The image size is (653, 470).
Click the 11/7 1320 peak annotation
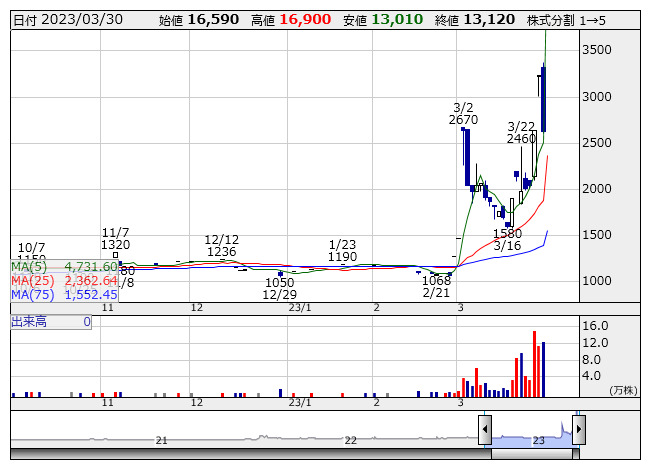tap(115, 238)
